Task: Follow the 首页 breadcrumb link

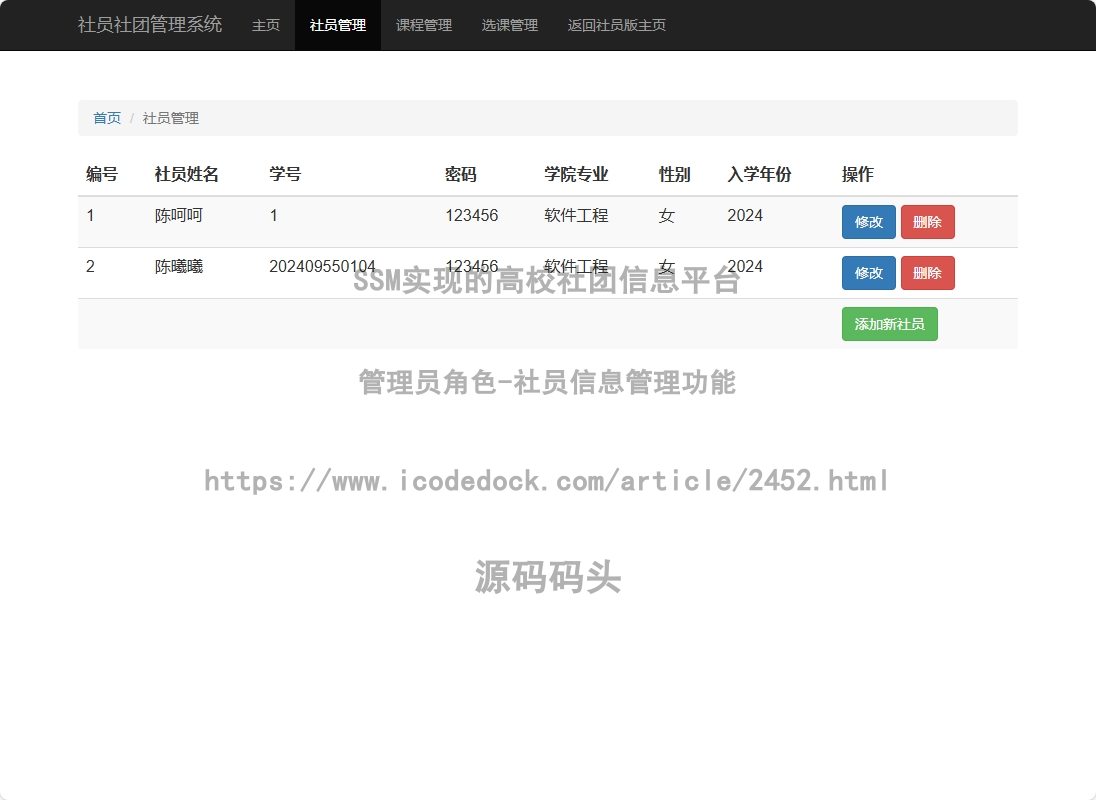Action: tap(107, 118)
